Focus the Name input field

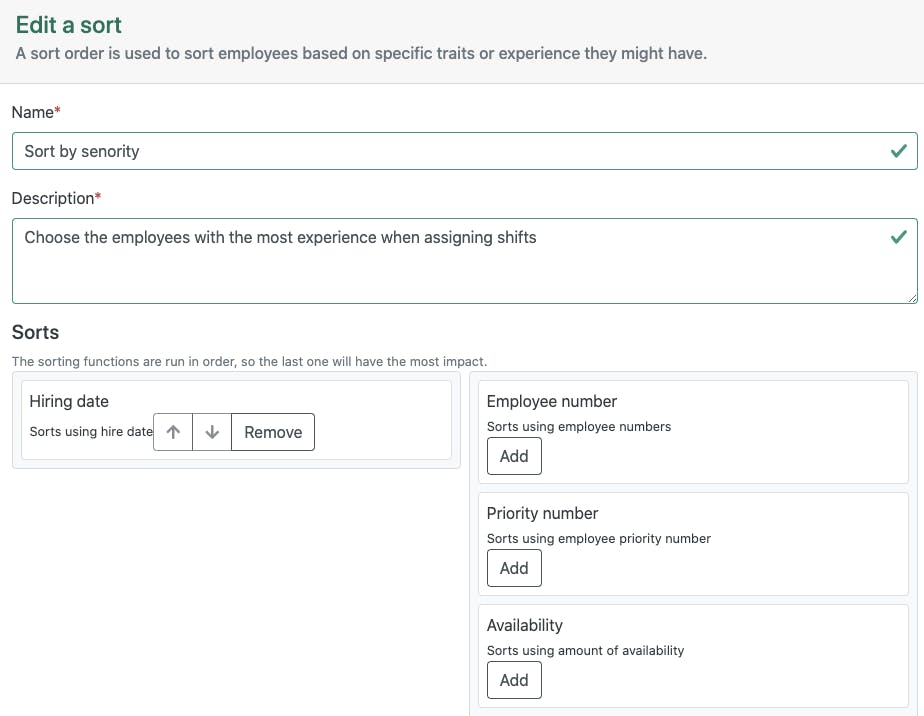(x=450, y=151)
